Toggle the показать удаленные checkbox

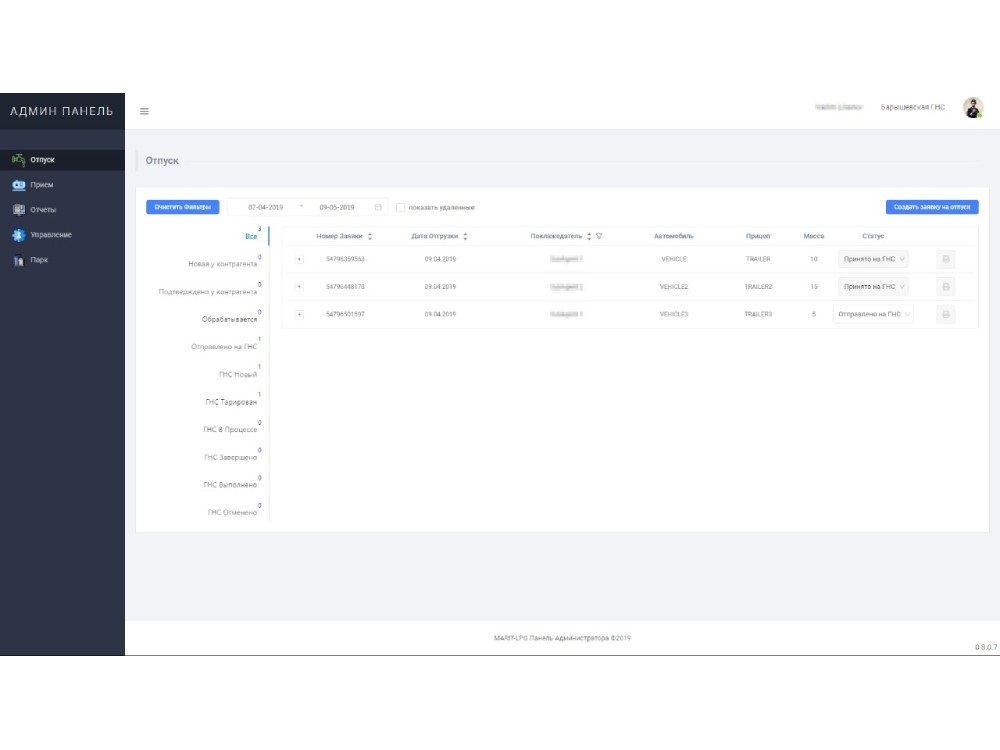(400, 208)
